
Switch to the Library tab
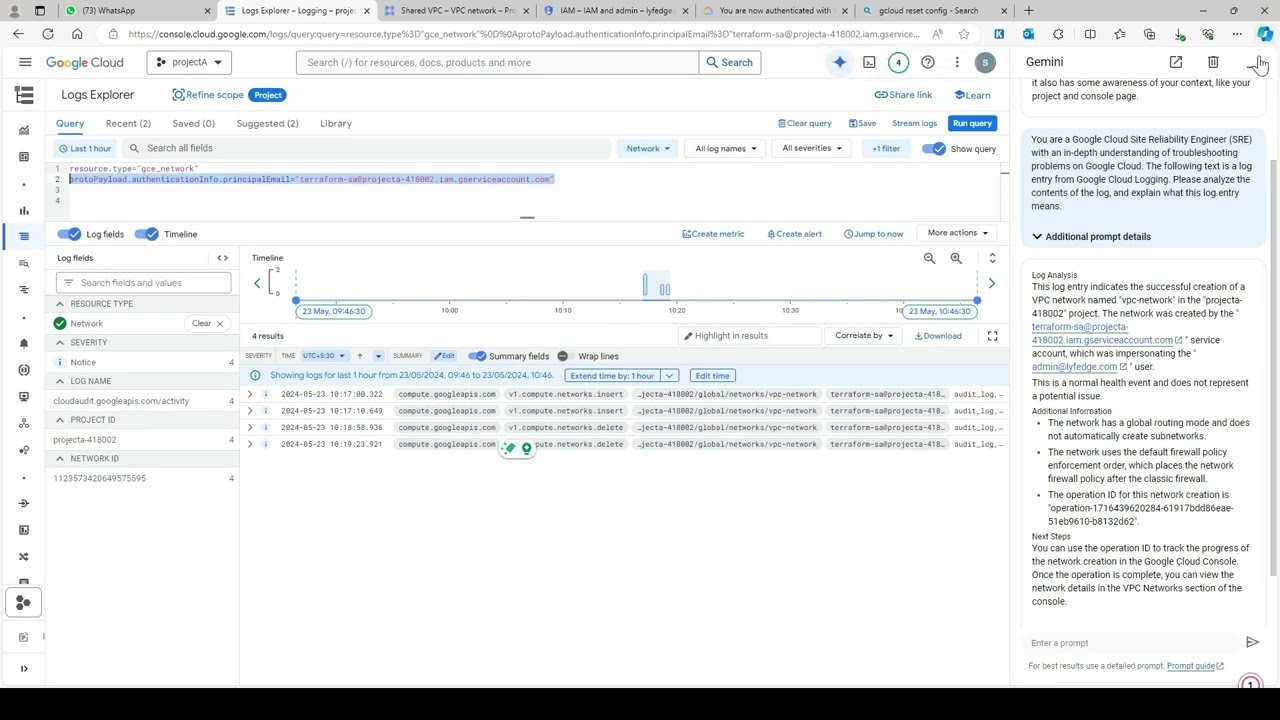(336, 124)
